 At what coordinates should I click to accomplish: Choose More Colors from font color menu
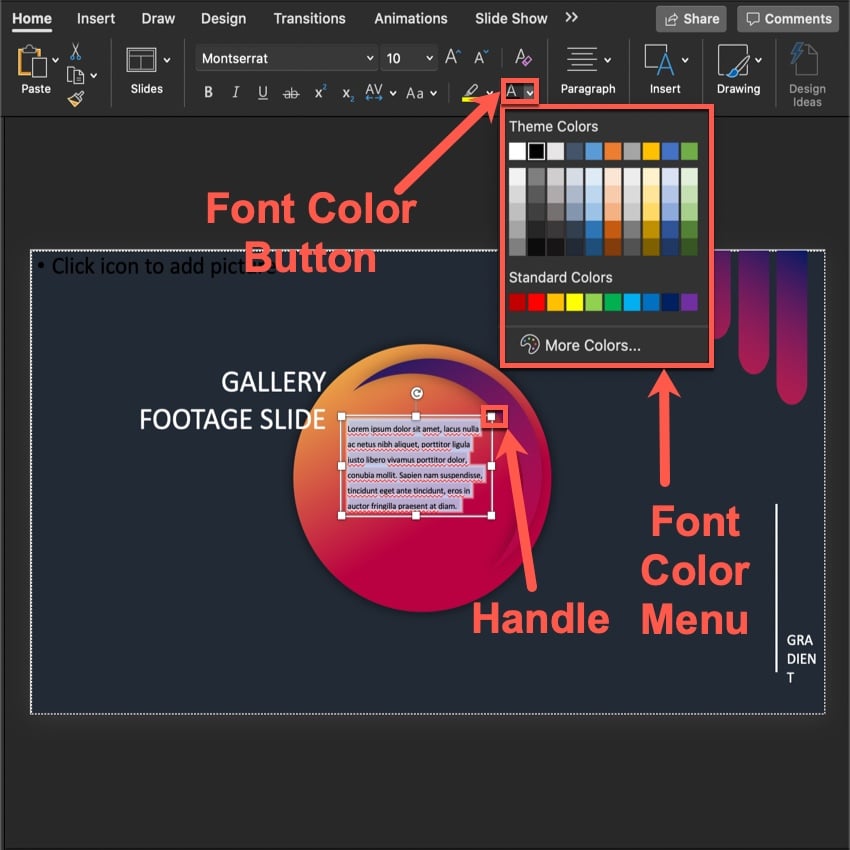592,345
